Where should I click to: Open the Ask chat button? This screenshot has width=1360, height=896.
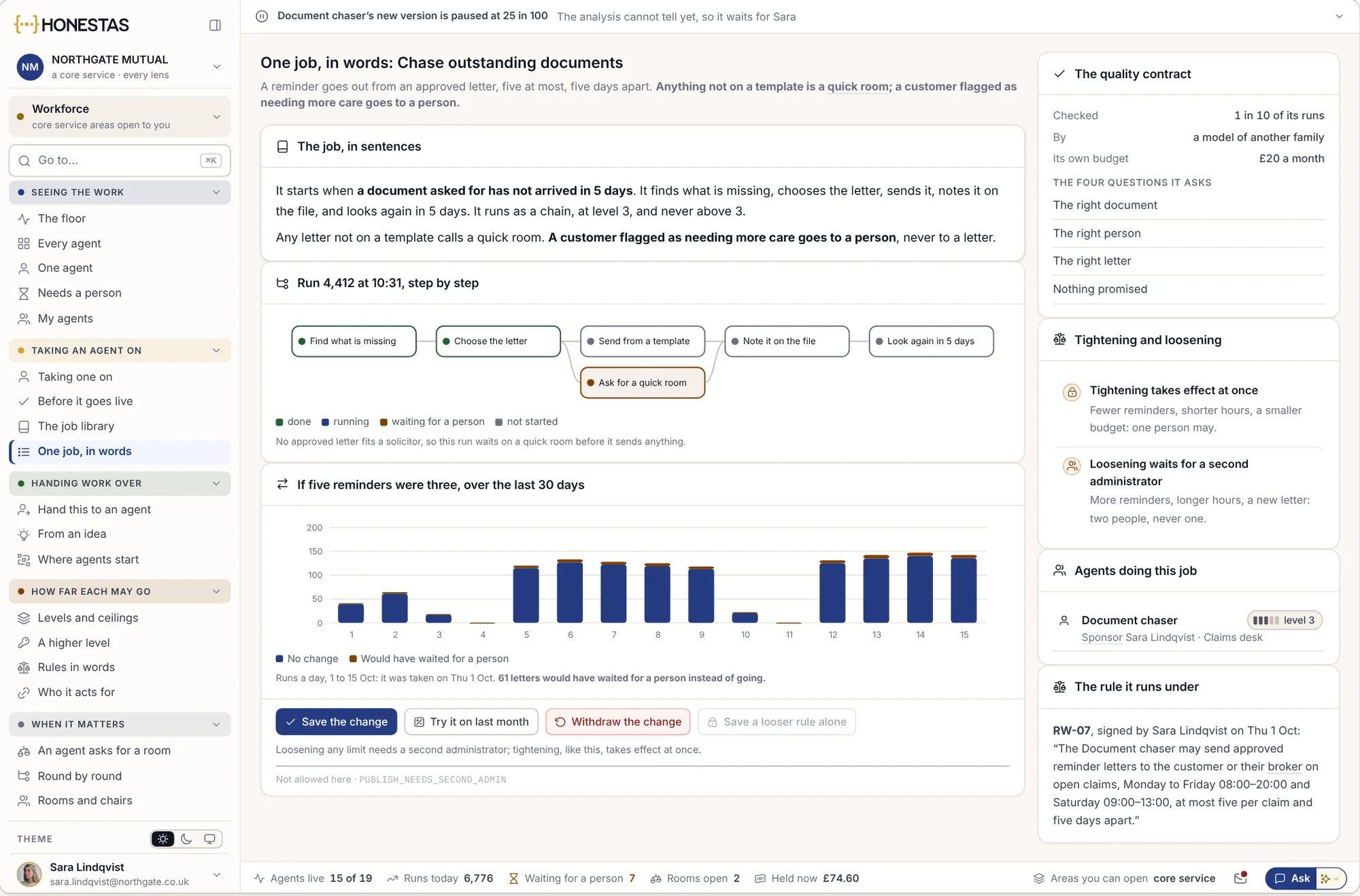(1291, 878)
